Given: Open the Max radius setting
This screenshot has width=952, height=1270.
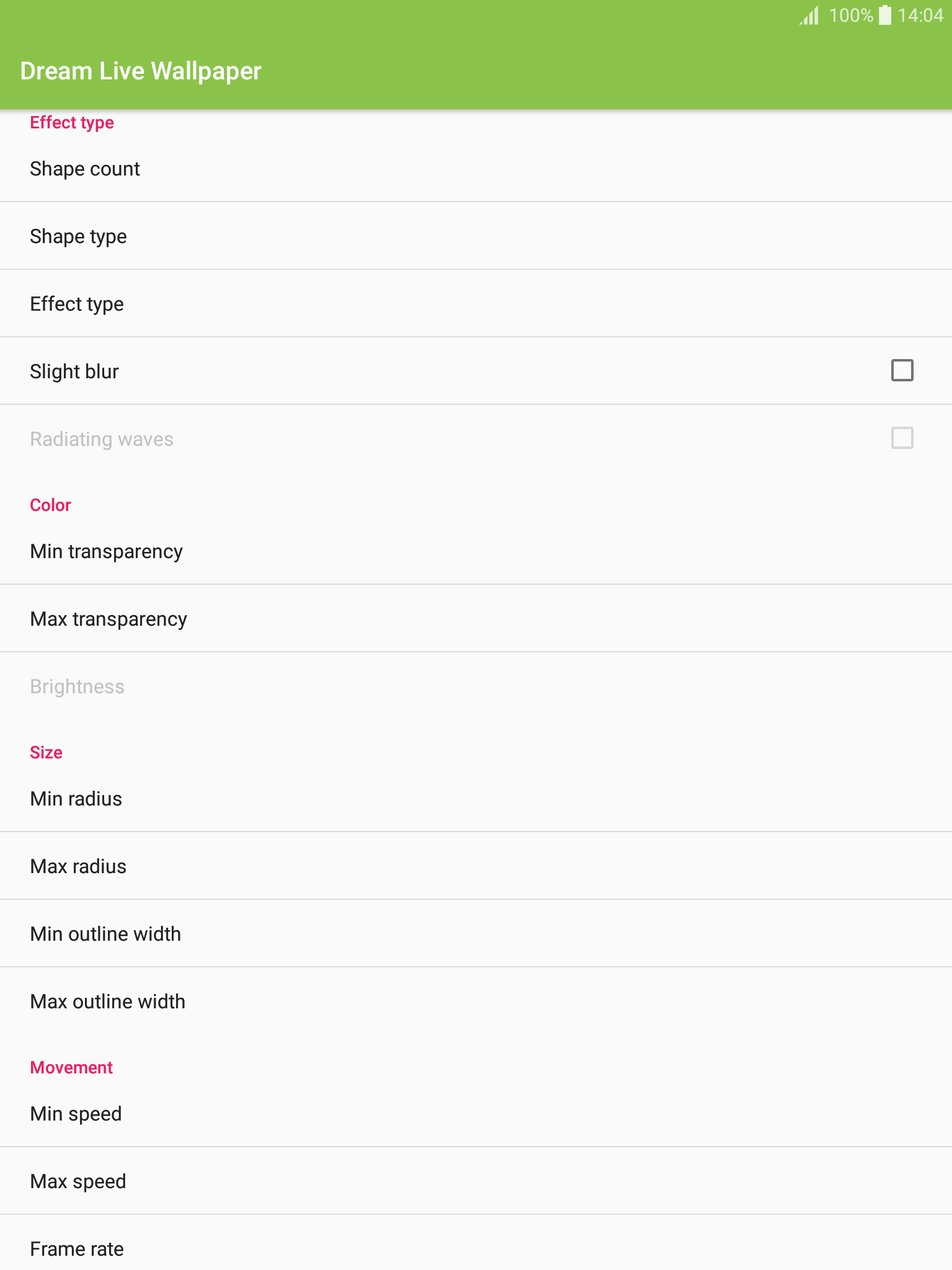Looking at the screenshot, I should pyautogui.click(x=476, y=866).
